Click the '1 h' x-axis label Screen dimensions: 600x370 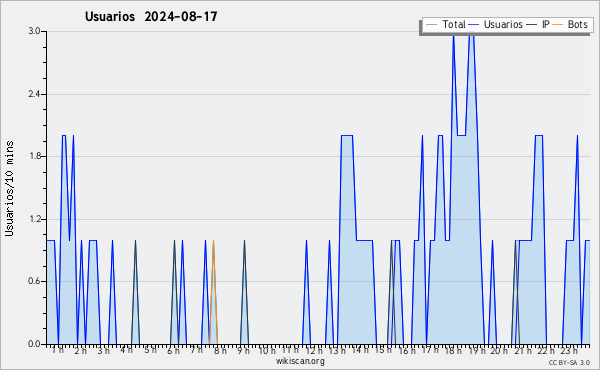[58, 350]
